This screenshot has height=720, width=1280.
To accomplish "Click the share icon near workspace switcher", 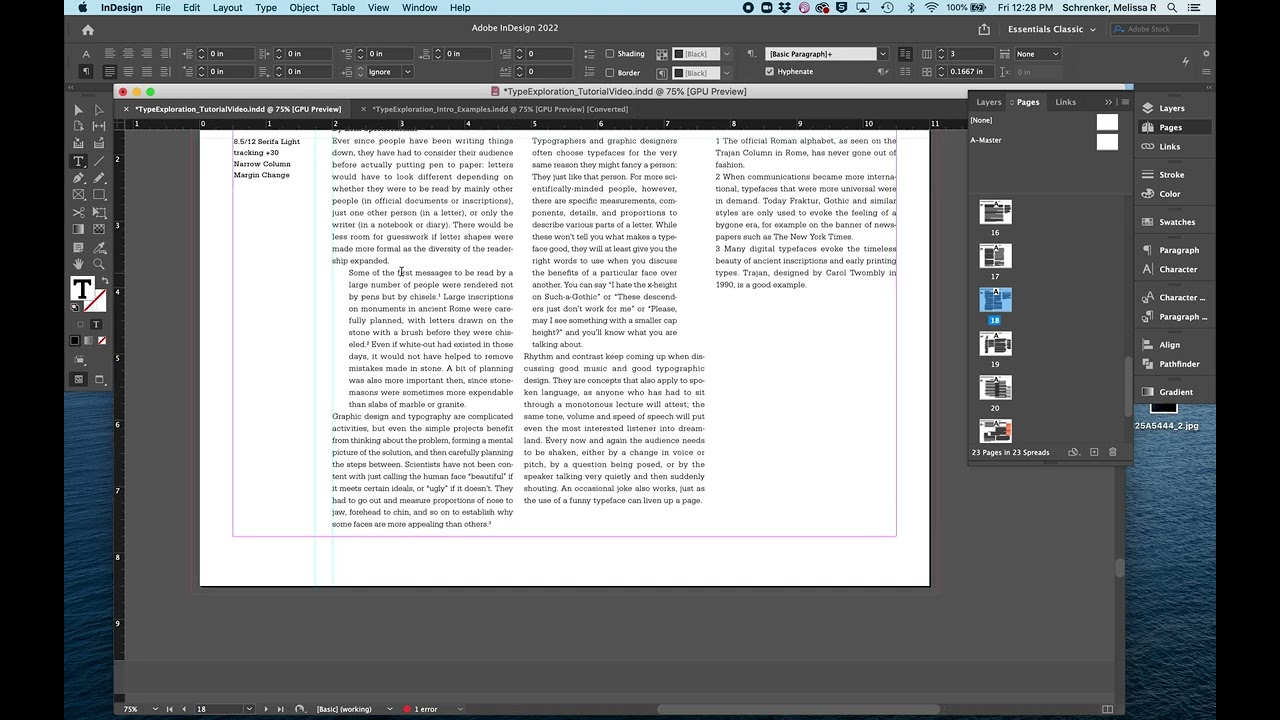I will 984,29.
